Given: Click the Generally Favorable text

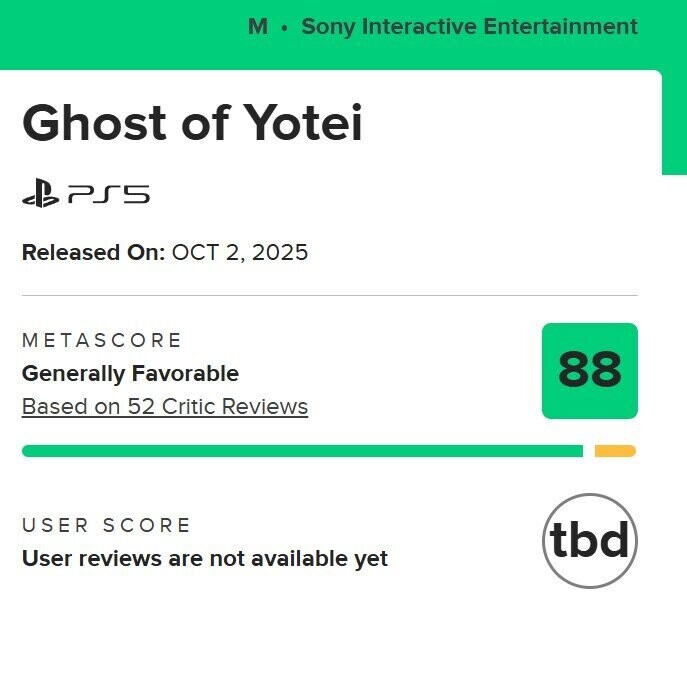Looking at the screenshot, I should click(x=130, y=374).
